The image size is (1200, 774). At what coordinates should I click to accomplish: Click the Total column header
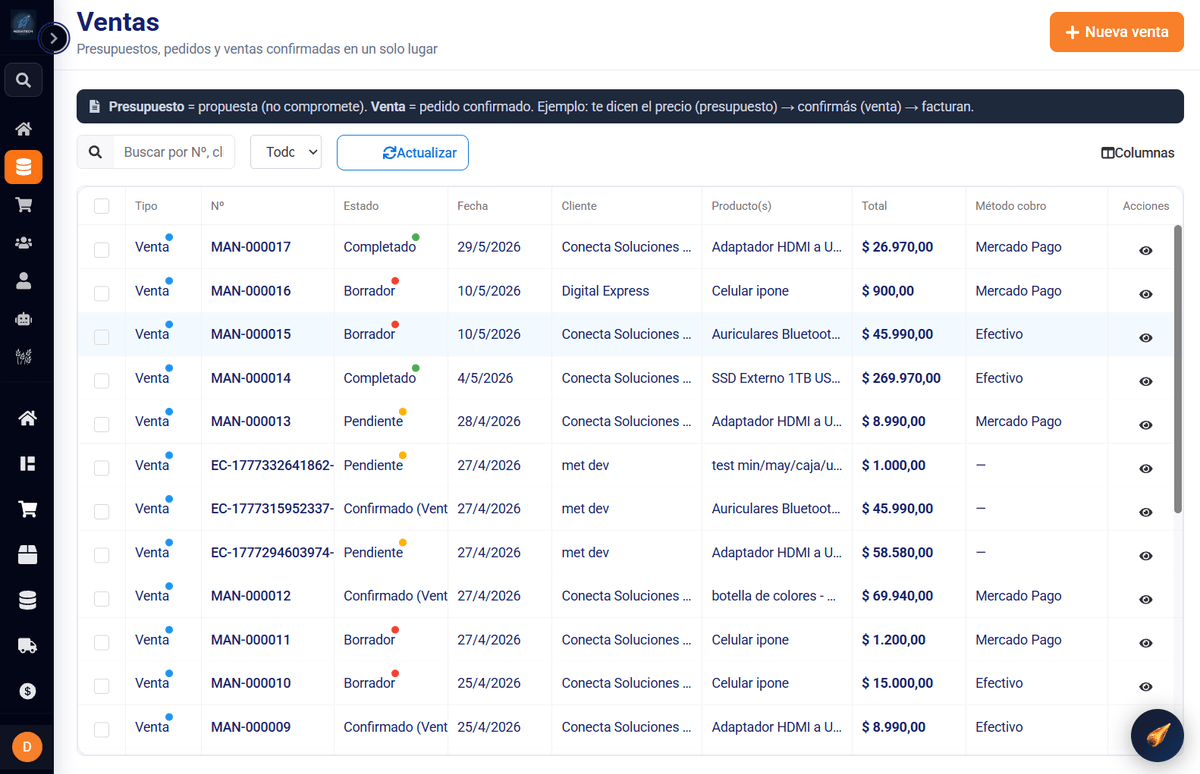(874, 206)
